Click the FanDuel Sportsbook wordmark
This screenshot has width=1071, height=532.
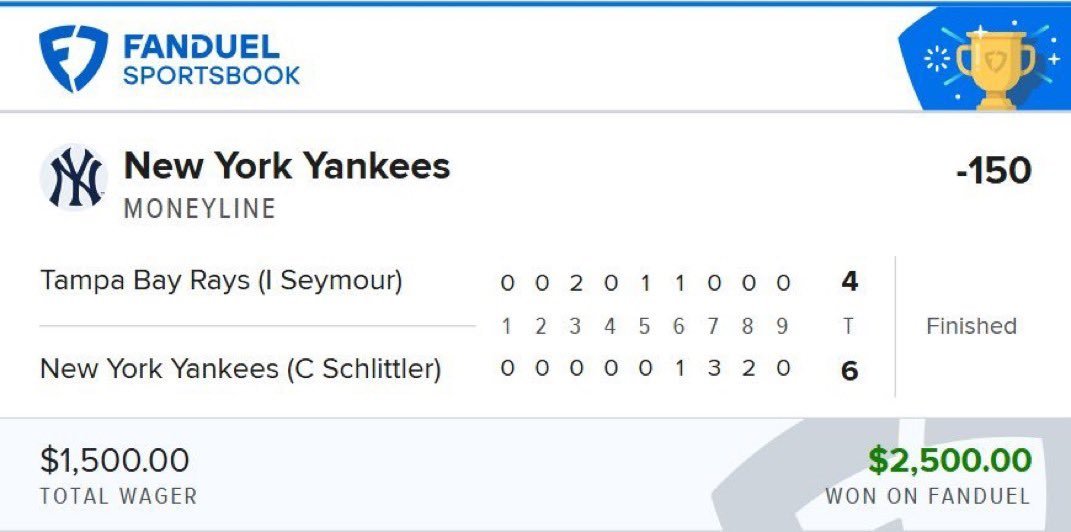211,60
